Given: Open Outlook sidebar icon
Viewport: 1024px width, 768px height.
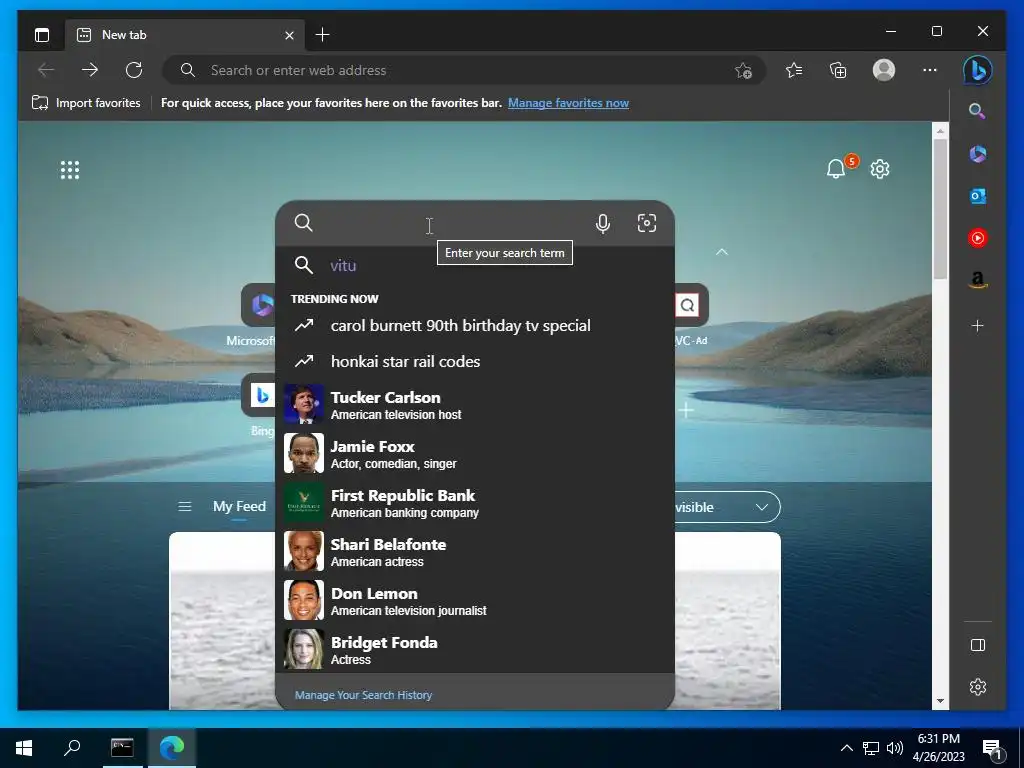Looking at the screenshot, I should pyautogui.click(x=977, y=196).
